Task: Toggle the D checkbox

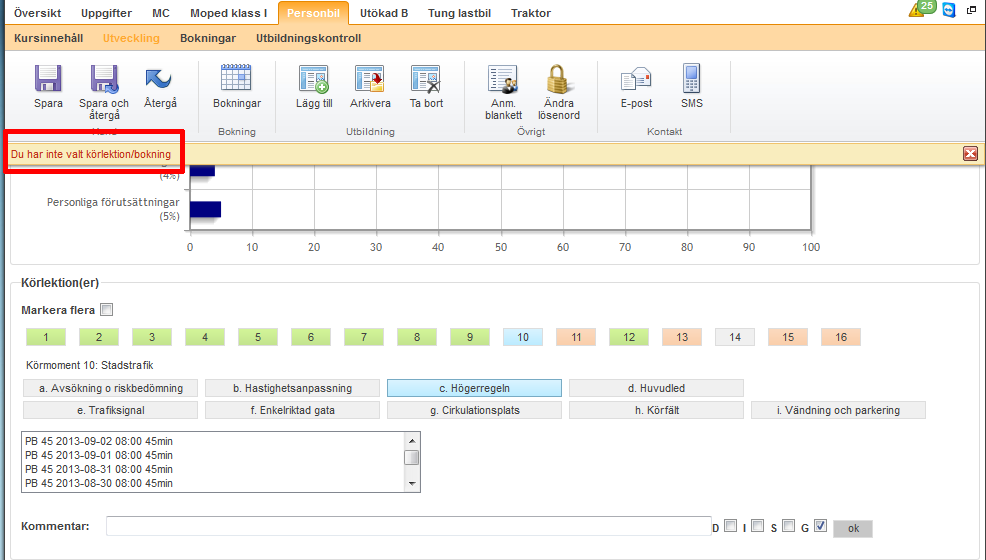Action: pyautogui.click(x=730, y=525)
